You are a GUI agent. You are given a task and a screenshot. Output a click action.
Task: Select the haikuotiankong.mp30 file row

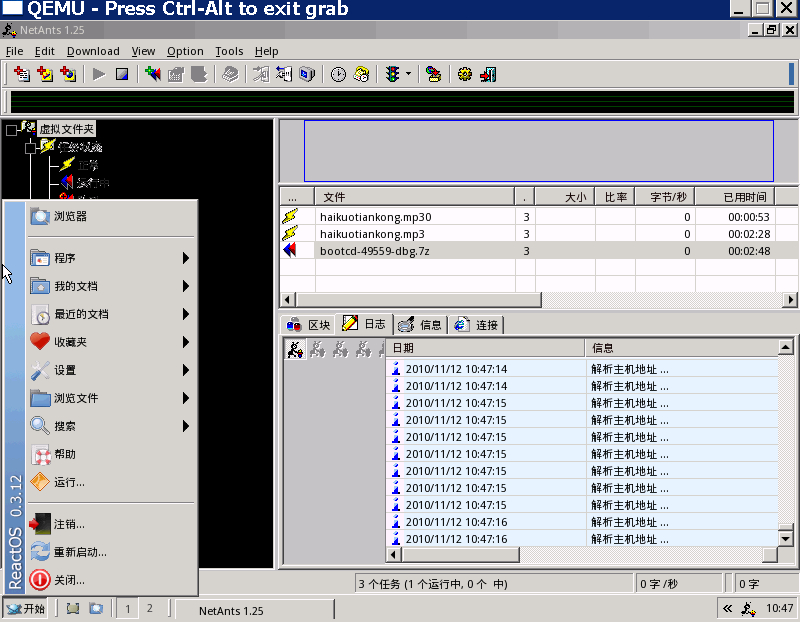click(539, 216)
